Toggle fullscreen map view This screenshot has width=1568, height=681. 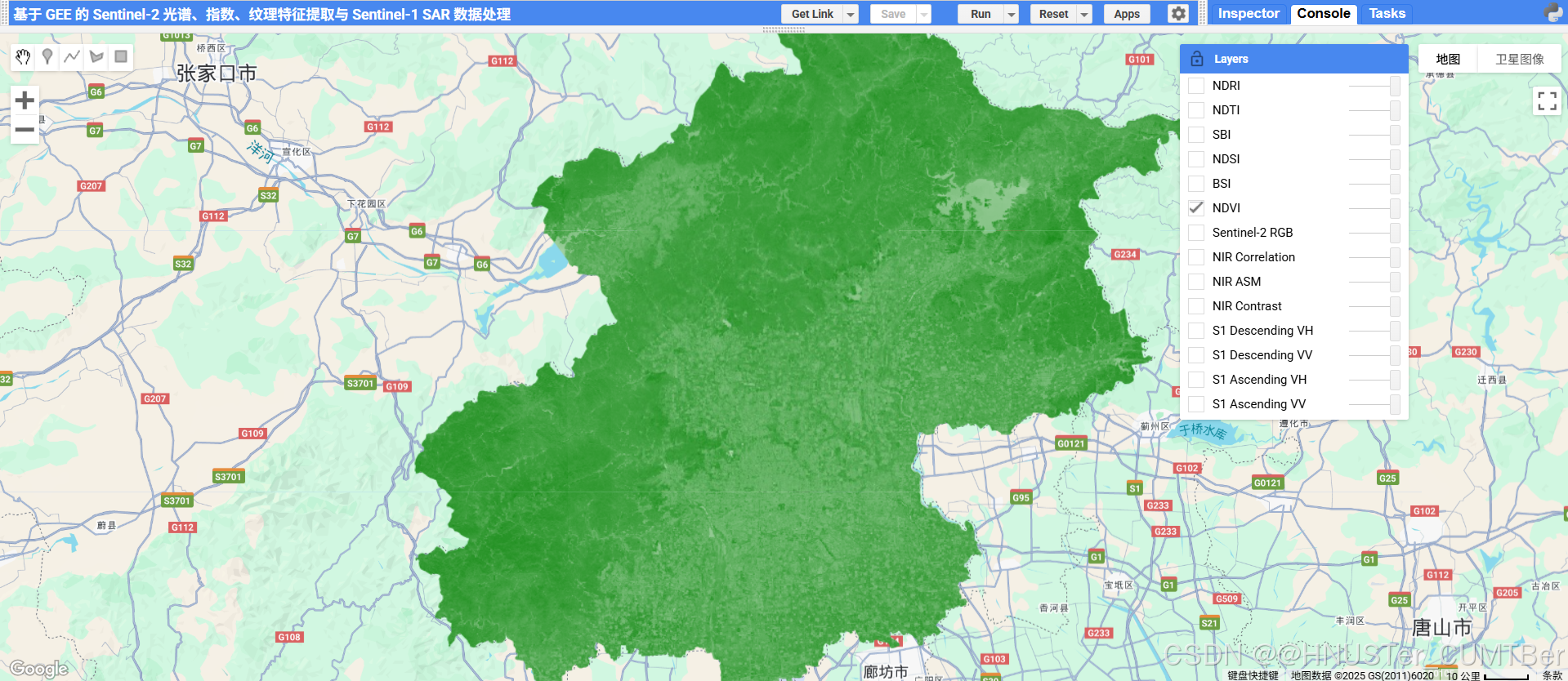click(1547, 101)
